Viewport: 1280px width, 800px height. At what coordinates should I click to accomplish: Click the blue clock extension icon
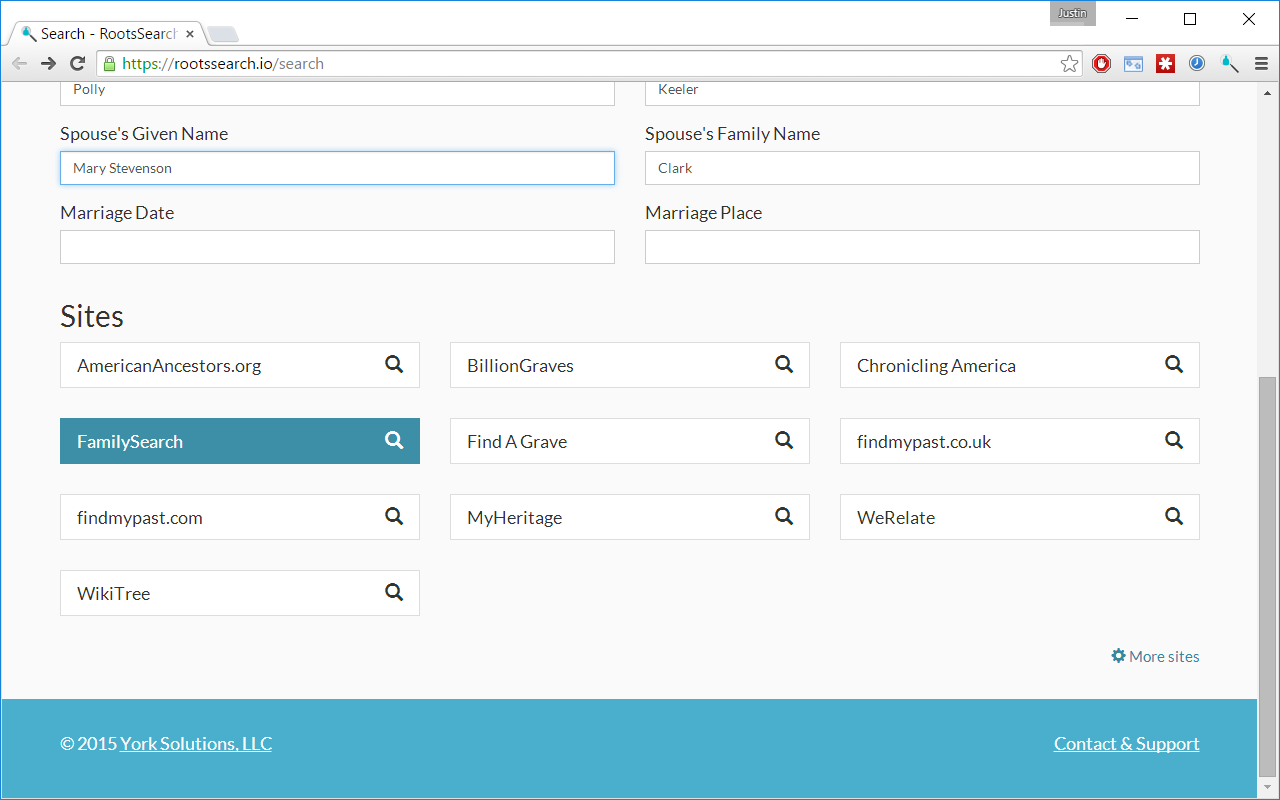pos(1197,64)
